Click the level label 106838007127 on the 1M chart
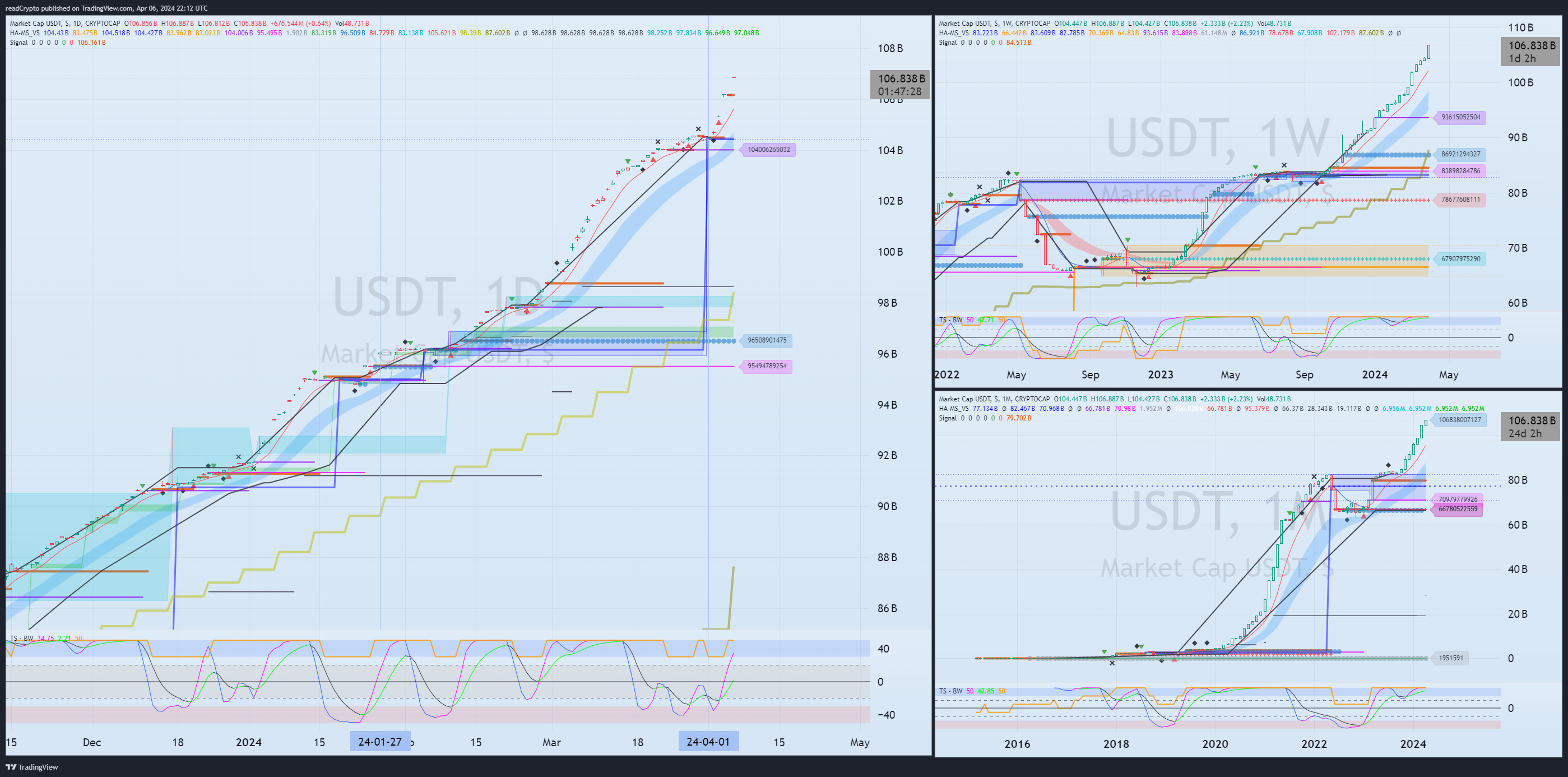This screenshot has width=1568, height=777. click(1459, 420)
